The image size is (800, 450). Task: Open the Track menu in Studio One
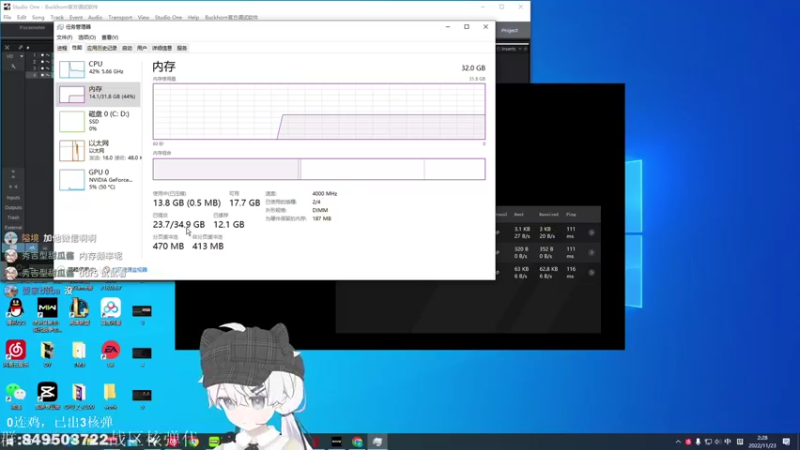point(57,17)
